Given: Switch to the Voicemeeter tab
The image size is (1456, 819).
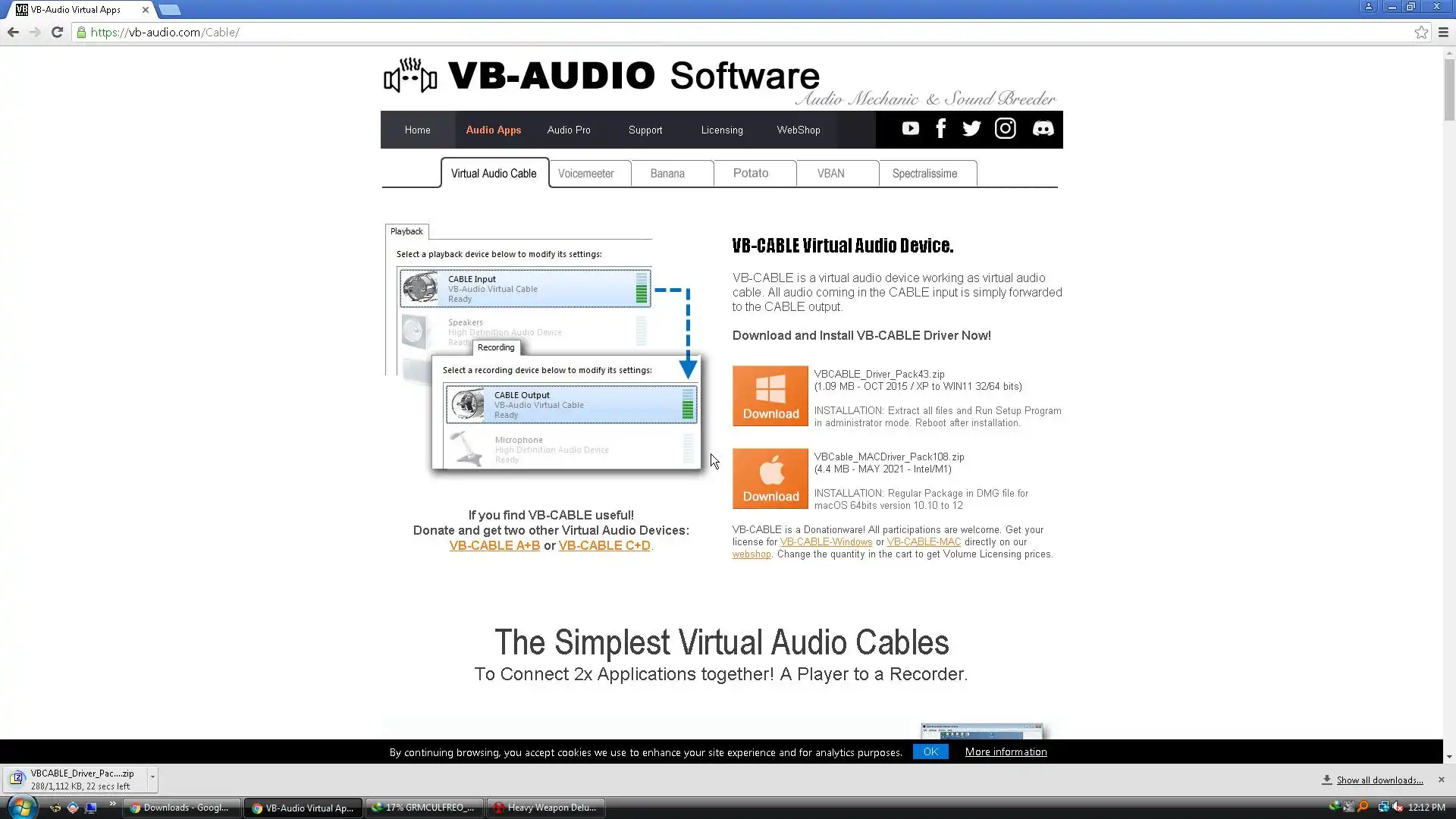Looking at the screenshot, I should 585,174.
